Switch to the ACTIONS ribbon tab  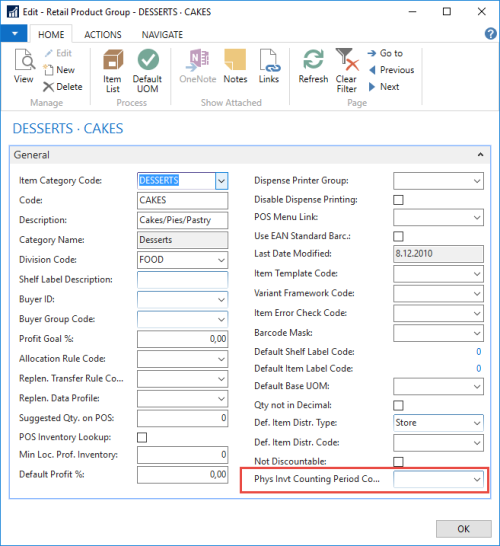pos(103,35)
